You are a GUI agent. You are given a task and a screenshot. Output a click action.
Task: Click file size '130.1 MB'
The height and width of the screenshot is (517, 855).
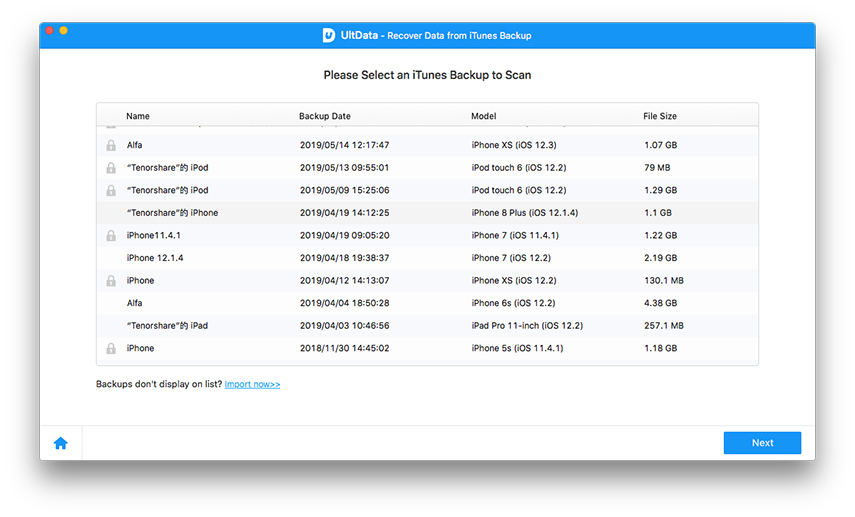[x=664, y=280]
